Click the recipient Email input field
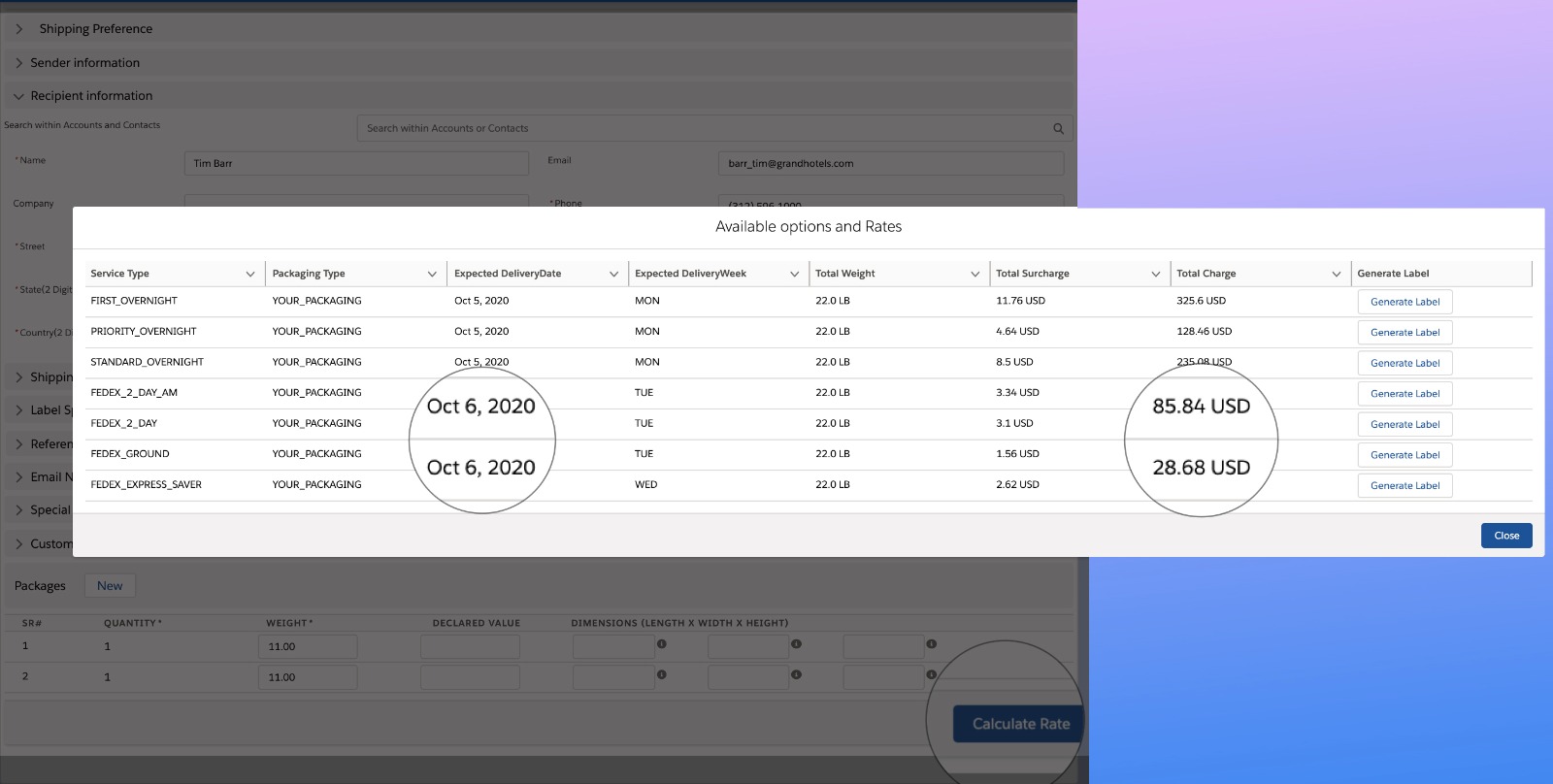Image resolution: width=1553 pixels, height=784 pixels. [x=890, y=163]
